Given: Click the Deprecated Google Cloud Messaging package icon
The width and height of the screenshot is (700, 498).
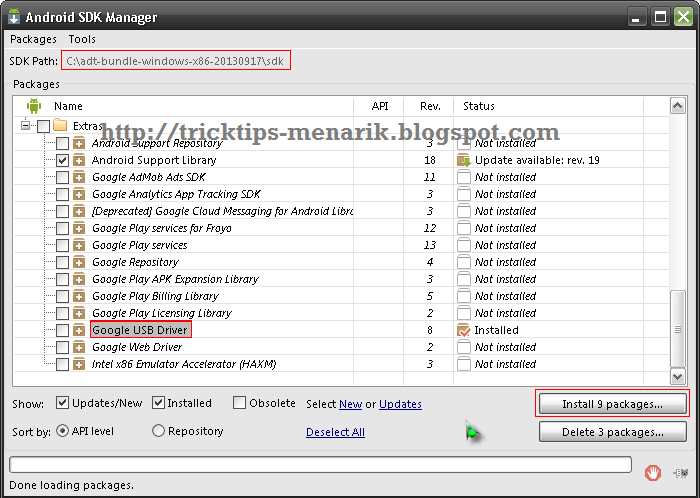Looking at the screenshot, I should tap(79, 211).
